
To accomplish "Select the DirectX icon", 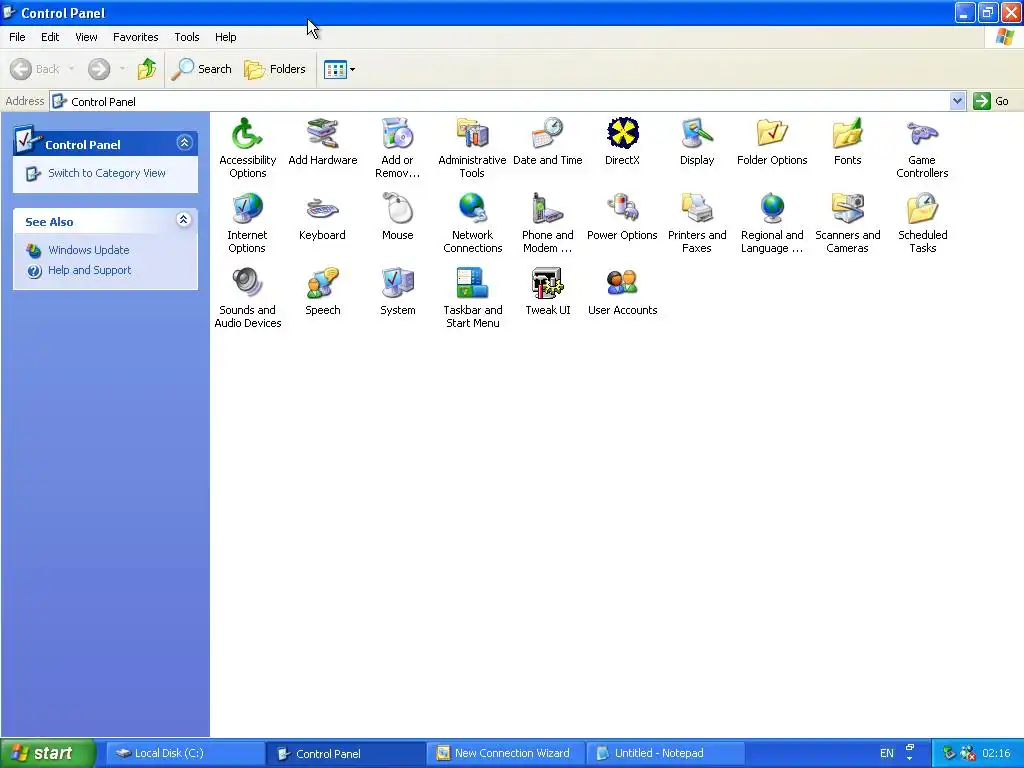I will [x=622, y=142].
